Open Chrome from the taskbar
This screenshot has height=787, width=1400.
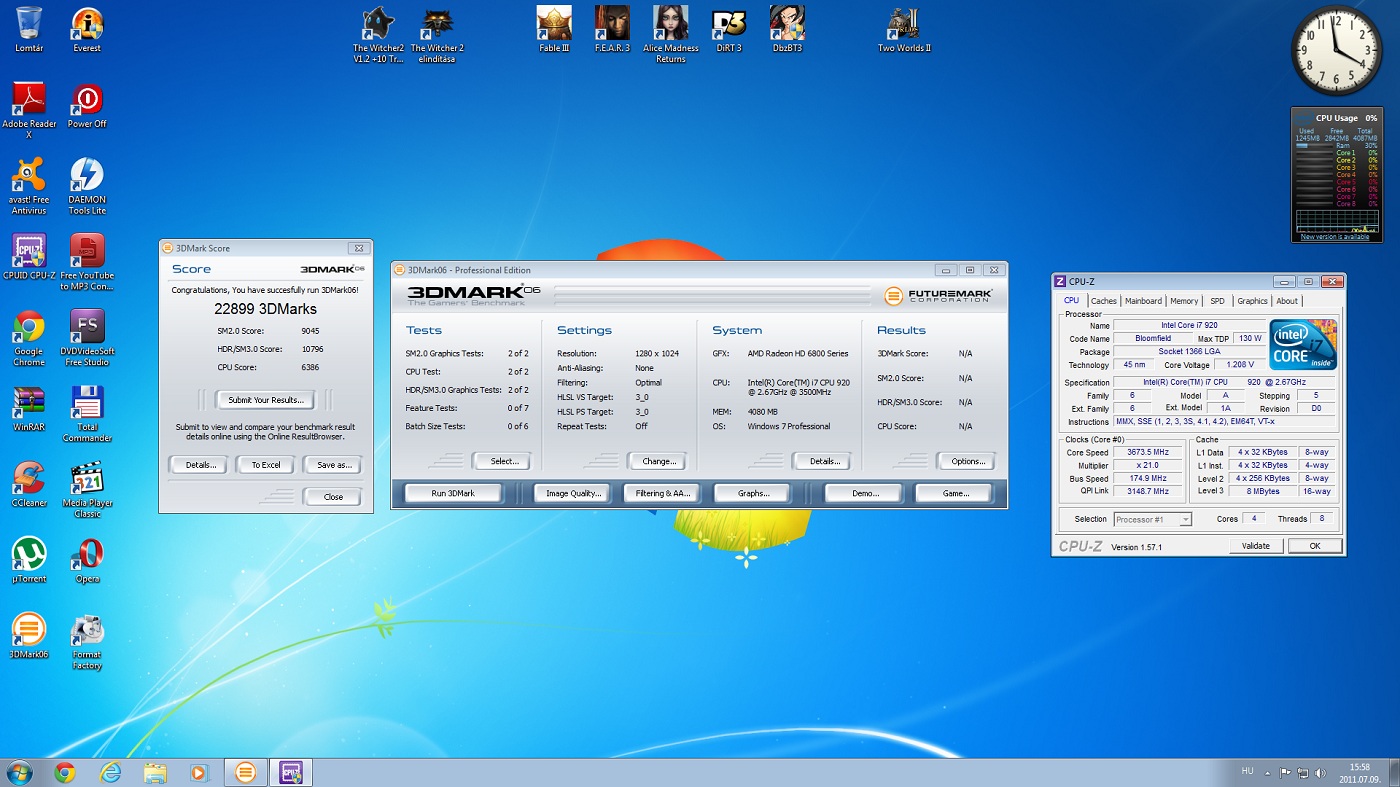pyautogui.click(x=65, y=772)
